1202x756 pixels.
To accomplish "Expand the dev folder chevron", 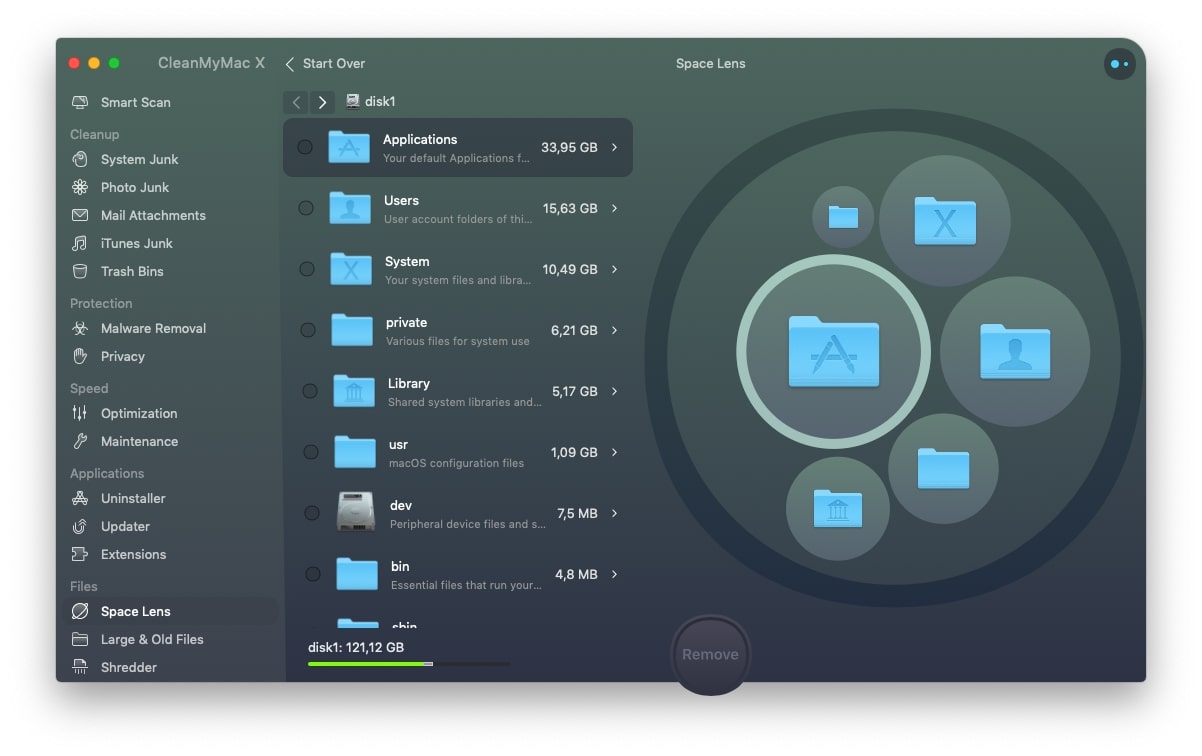I will click(614, 513).
